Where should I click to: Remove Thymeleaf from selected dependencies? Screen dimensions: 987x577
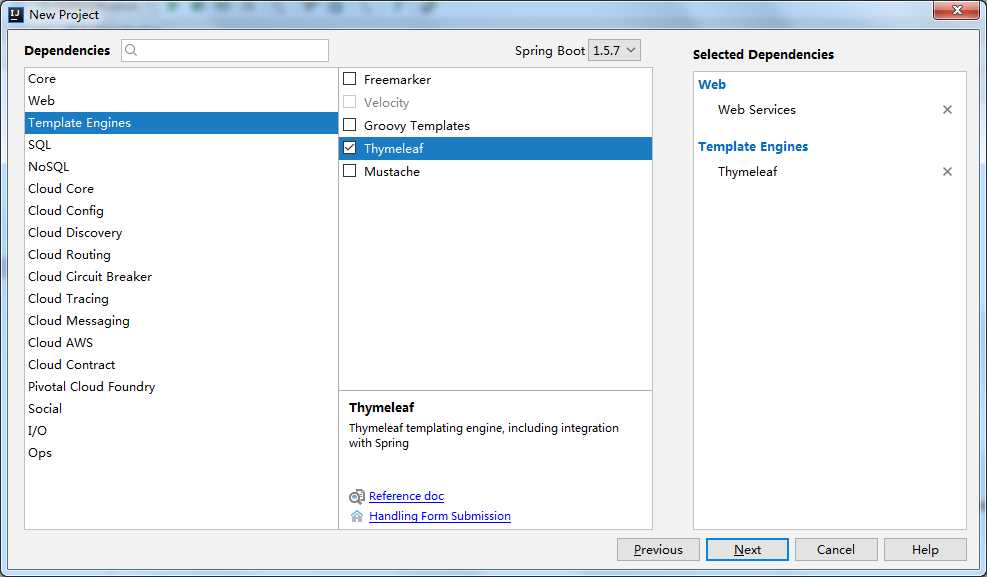(947, 171)
